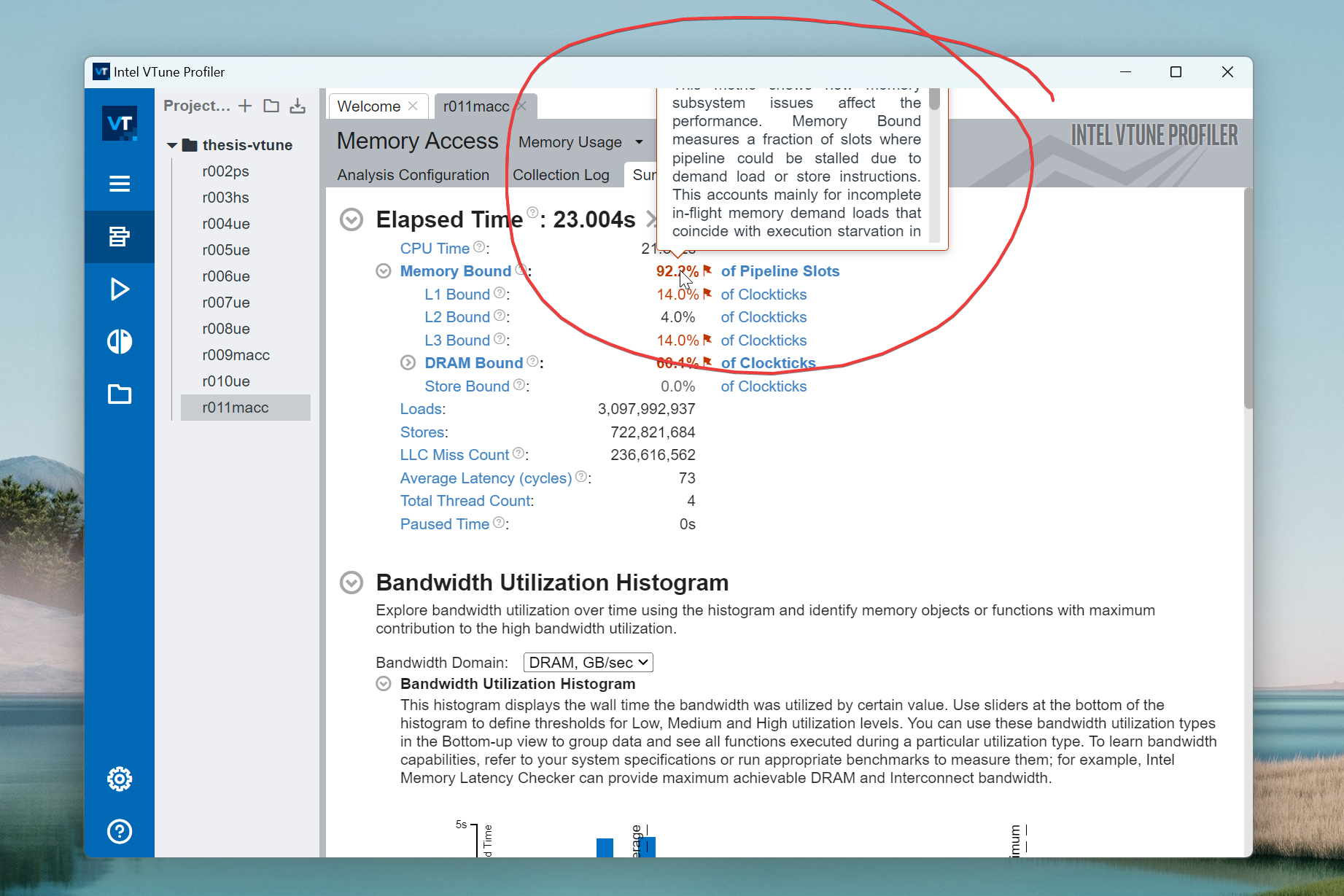Click help icon next to LLC Miss Count

pyautogui.click(x=518, y=453)
